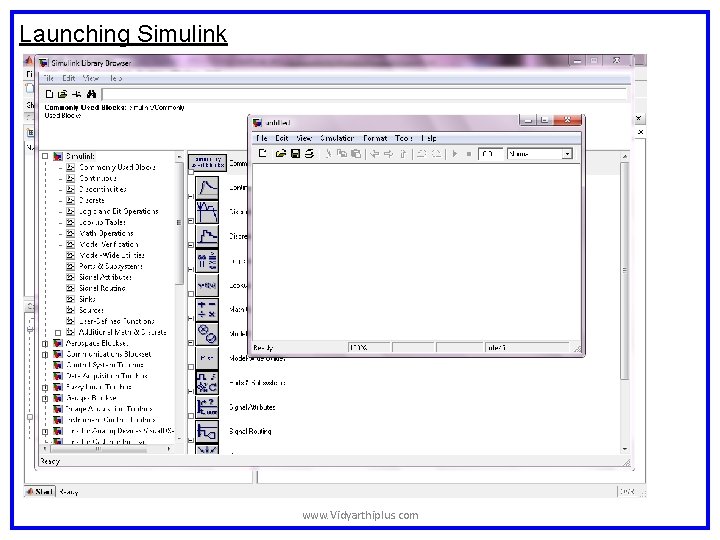The image size is (720, 540).
Task: Open the Commonly Used Blocks library icon
Action: pos(207,162)
